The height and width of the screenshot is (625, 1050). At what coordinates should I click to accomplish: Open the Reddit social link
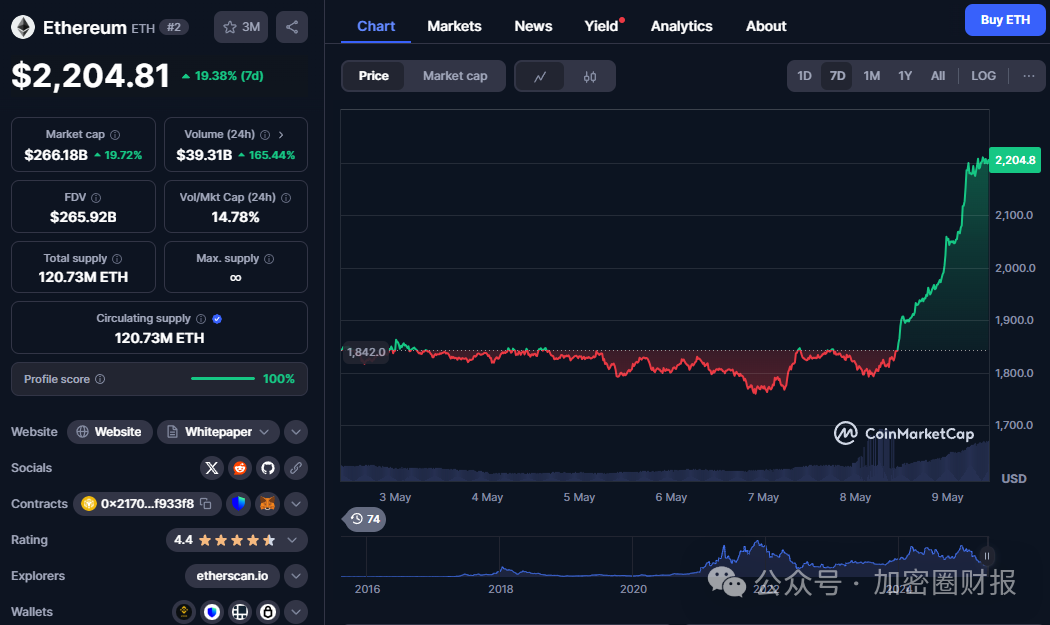click(240, 468)
